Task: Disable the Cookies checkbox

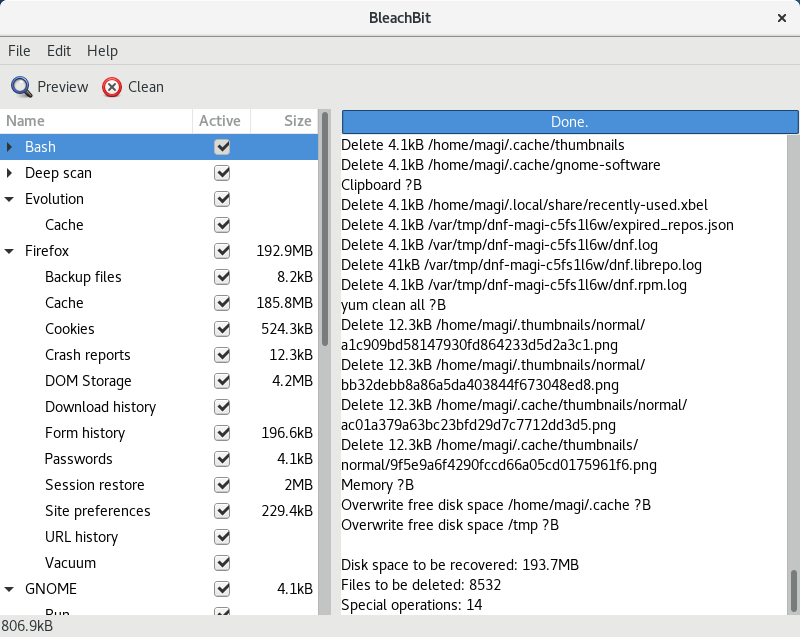Action: point(222,329)
